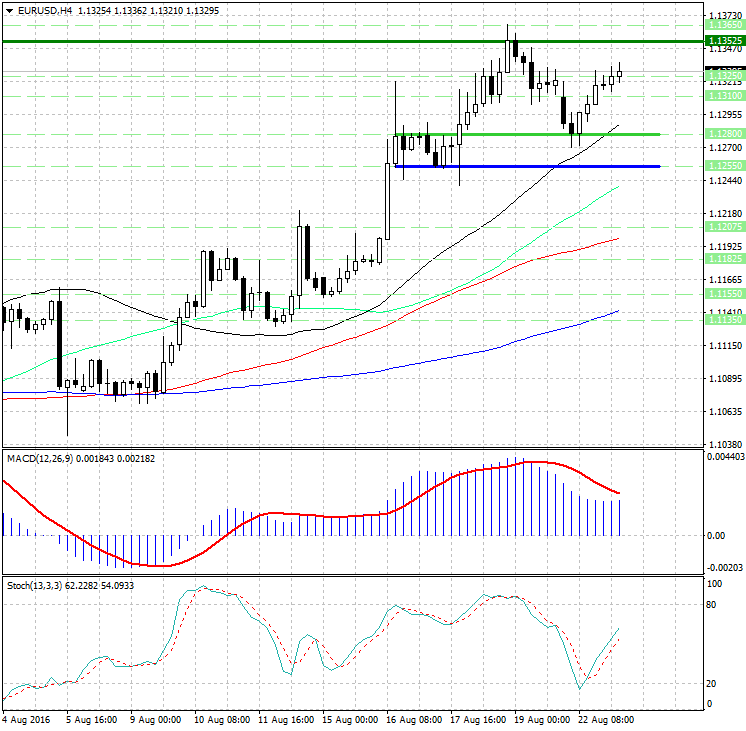Select the Stochastic 20 level label
This screenshot has height=731, width=746.
coord(711,684)
